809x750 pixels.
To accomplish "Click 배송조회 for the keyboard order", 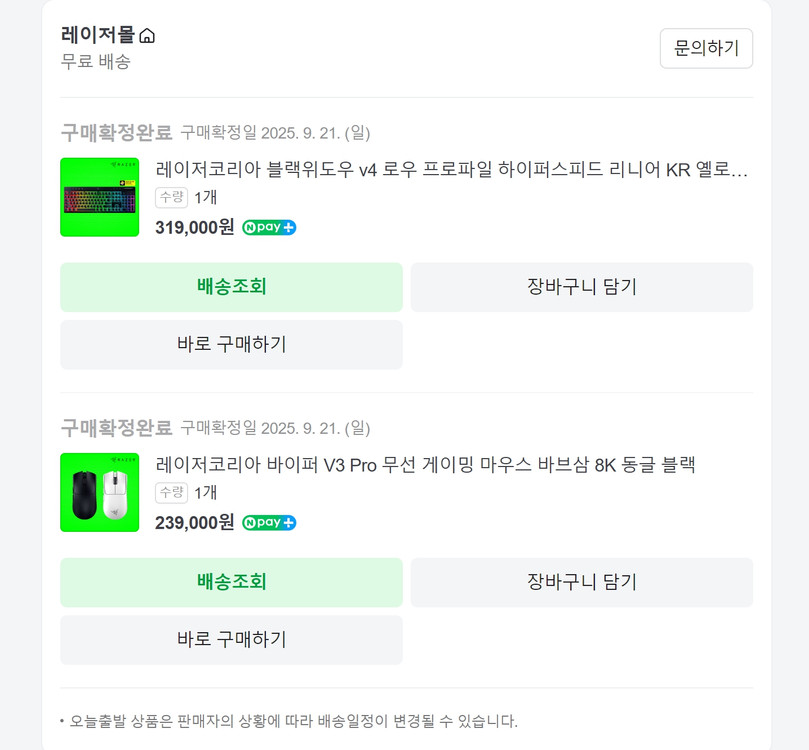I will coord(231,287).
